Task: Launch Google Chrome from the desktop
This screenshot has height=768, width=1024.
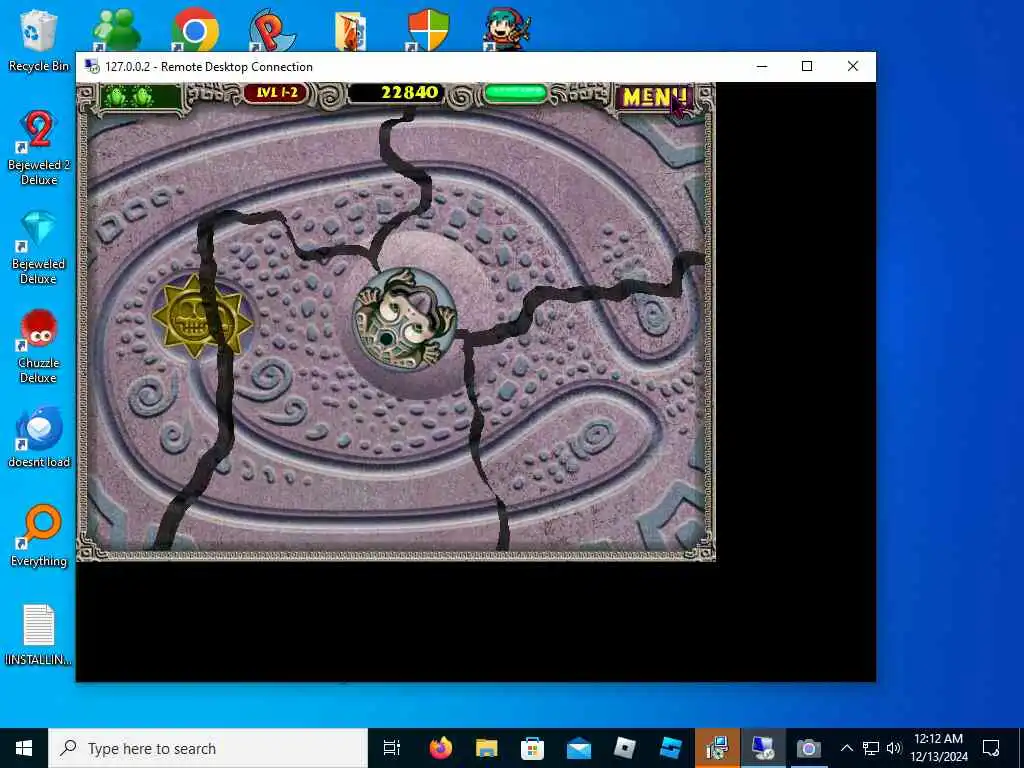Action: (195, 29)
